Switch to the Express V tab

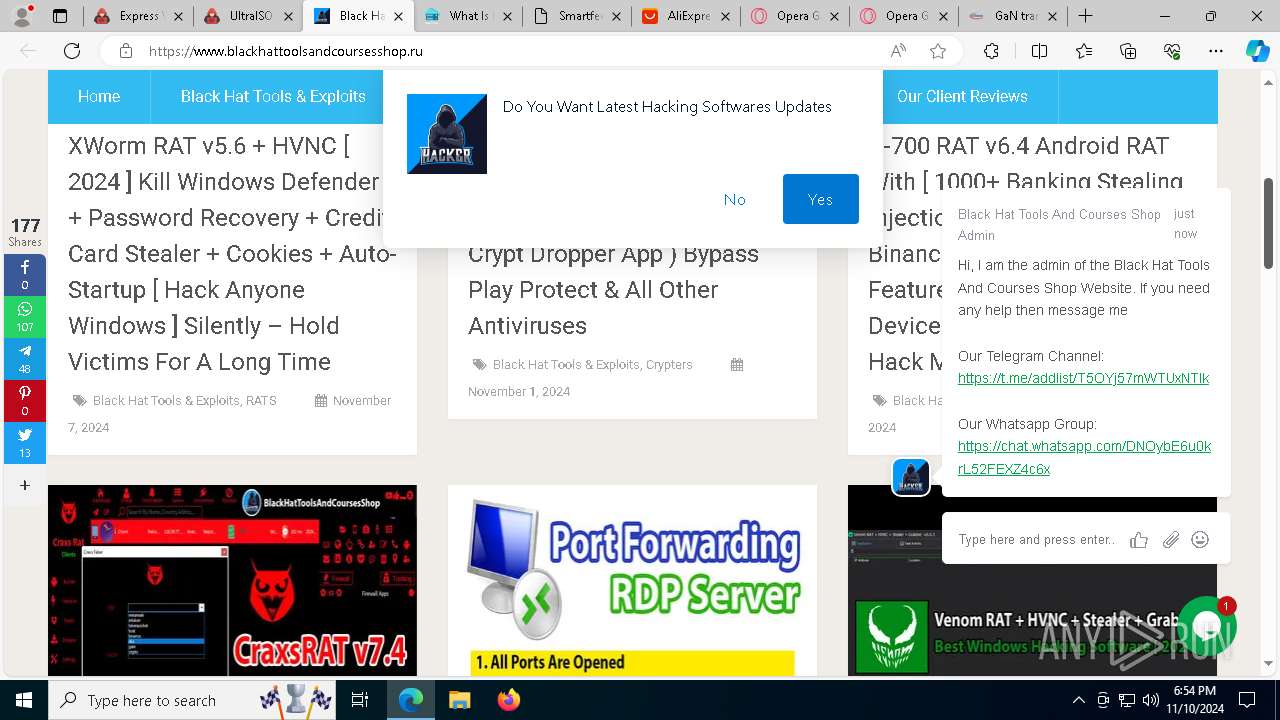tap(138, 16)
